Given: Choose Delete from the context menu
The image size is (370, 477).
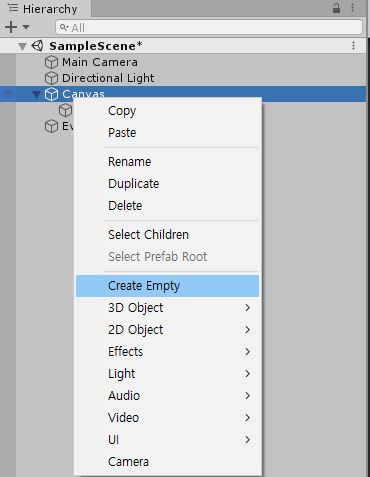Looking at the screenshot, I should click(x=168, y=206).
